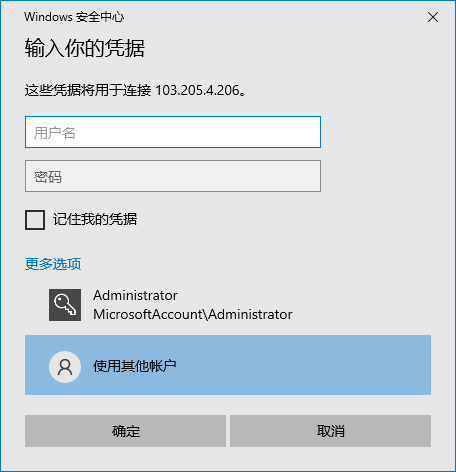Focus the 用户名 input field
This screenshot has width=456, height=472.
point(173,132)
